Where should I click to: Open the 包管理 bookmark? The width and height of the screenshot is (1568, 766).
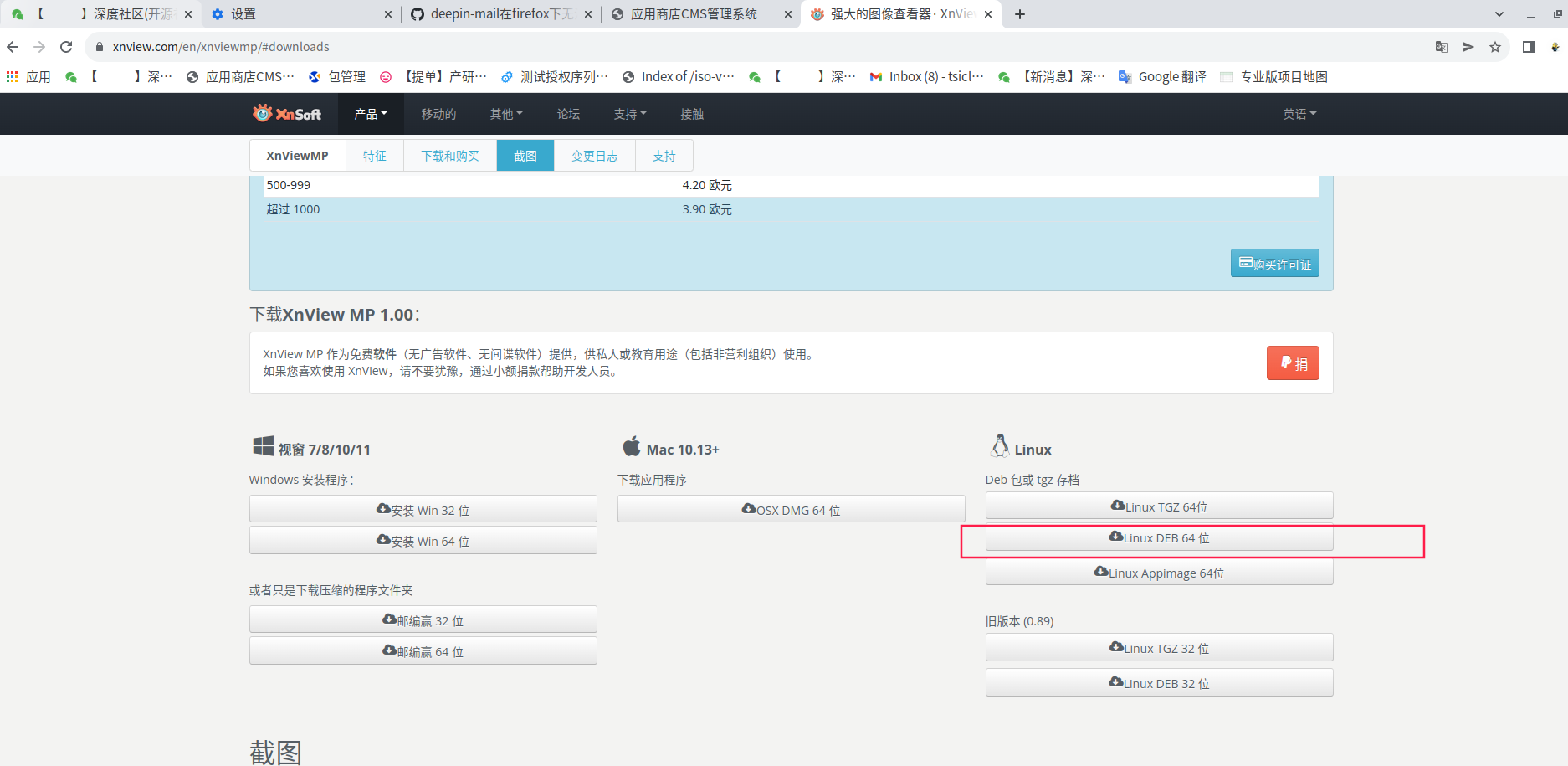coord(337,77)
